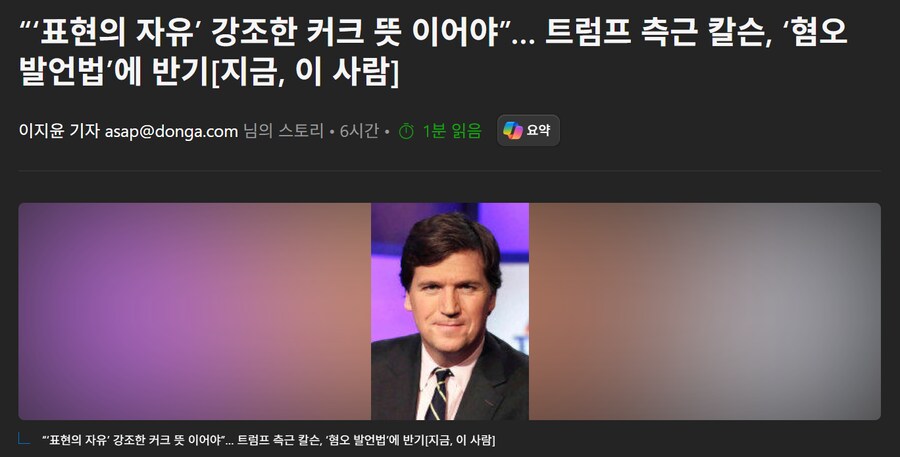This screenshot has width=900, height=457.
Task: Click the green clock reading-time icon
Action: [406, 131]
